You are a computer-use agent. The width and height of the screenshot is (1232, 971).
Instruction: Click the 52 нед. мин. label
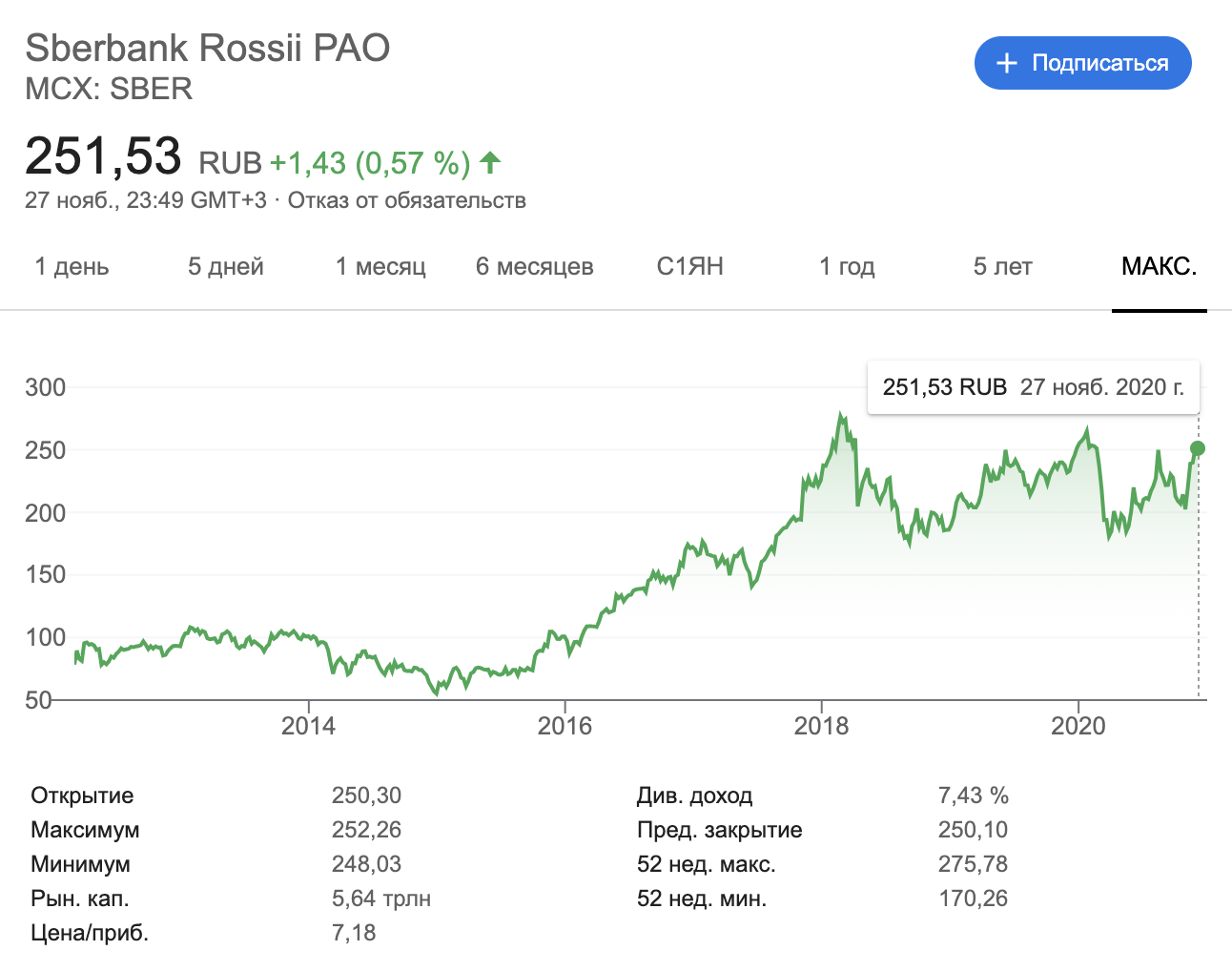(x=702, y=899)
